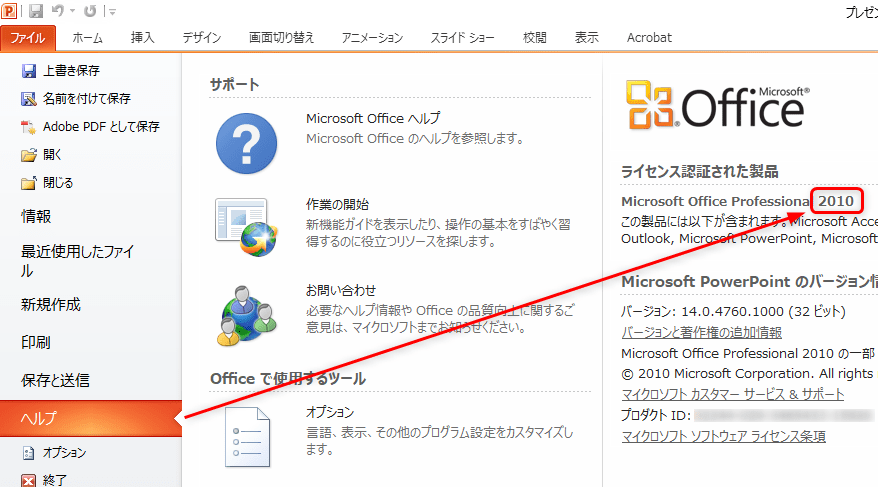Click the Microsoft Office logo
Screen dimensions: 878x487
718,105
